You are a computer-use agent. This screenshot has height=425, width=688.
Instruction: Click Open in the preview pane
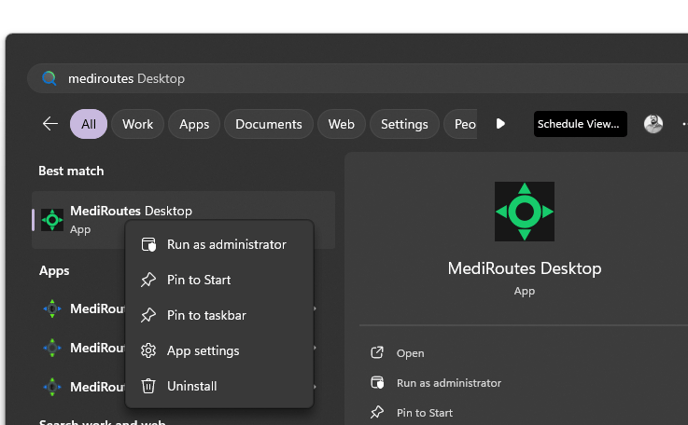(410, 354)
